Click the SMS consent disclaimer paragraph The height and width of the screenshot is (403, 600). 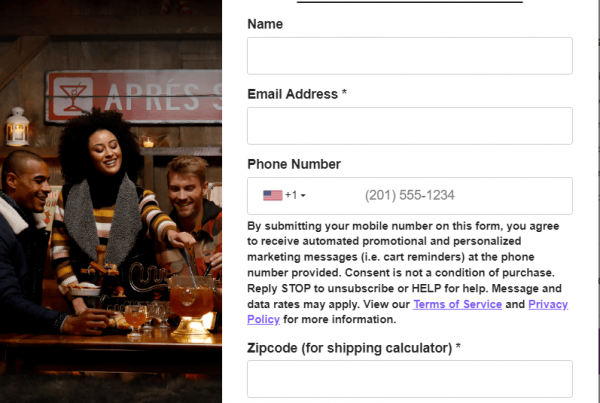[408, 272]
